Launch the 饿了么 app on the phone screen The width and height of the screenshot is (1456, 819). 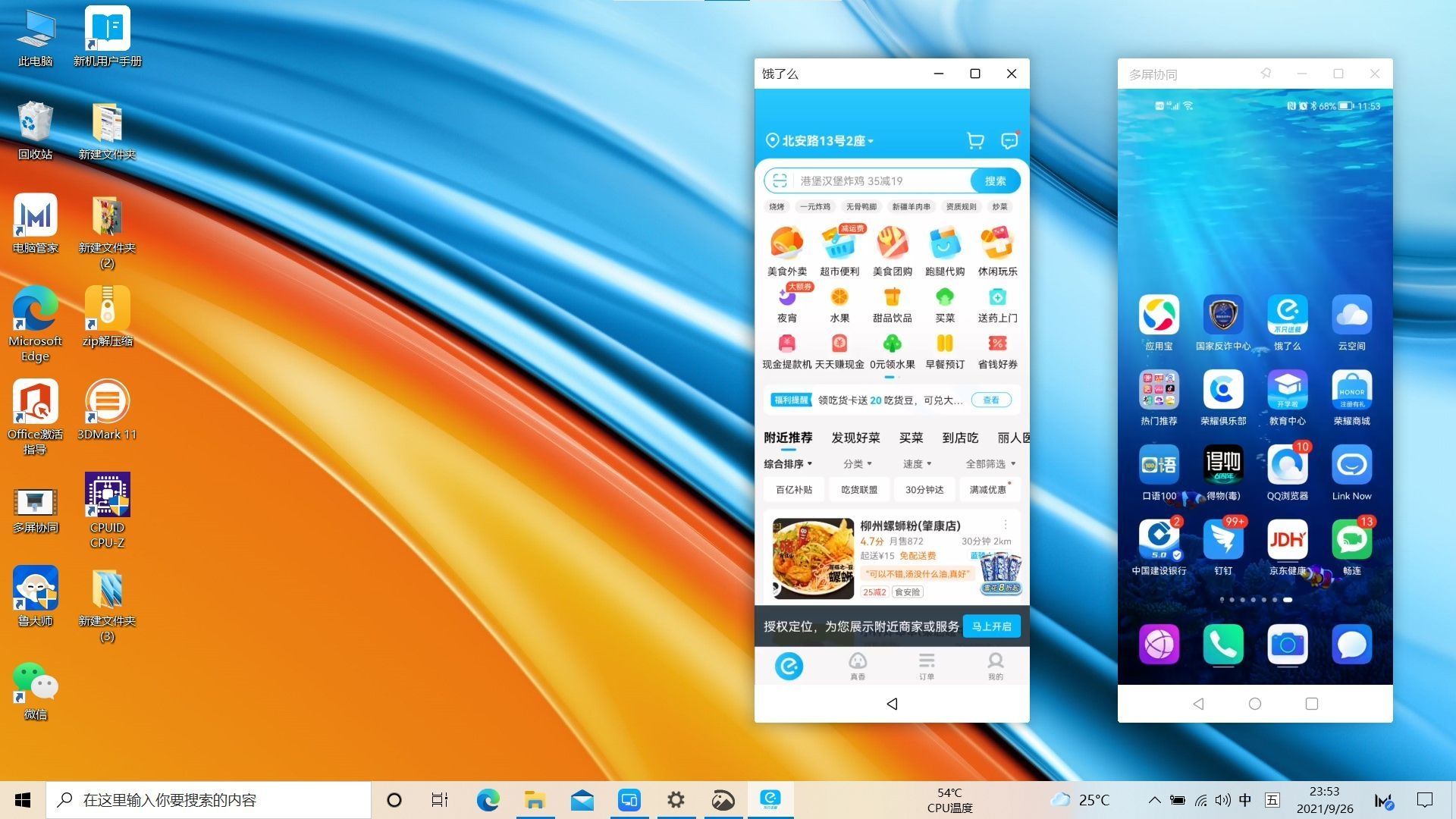coord(1287,315)
